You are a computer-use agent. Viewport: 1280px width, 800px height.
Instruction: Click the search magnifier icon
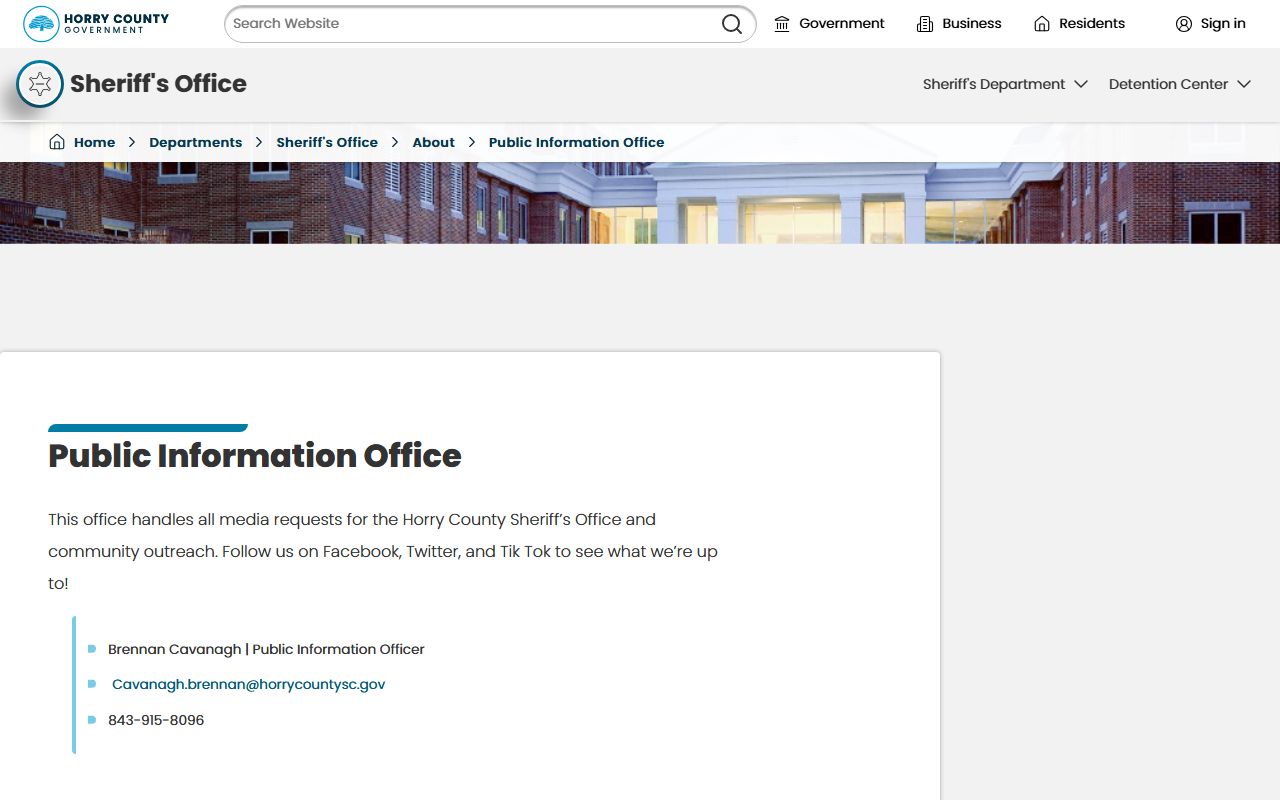tap(732, 24)
